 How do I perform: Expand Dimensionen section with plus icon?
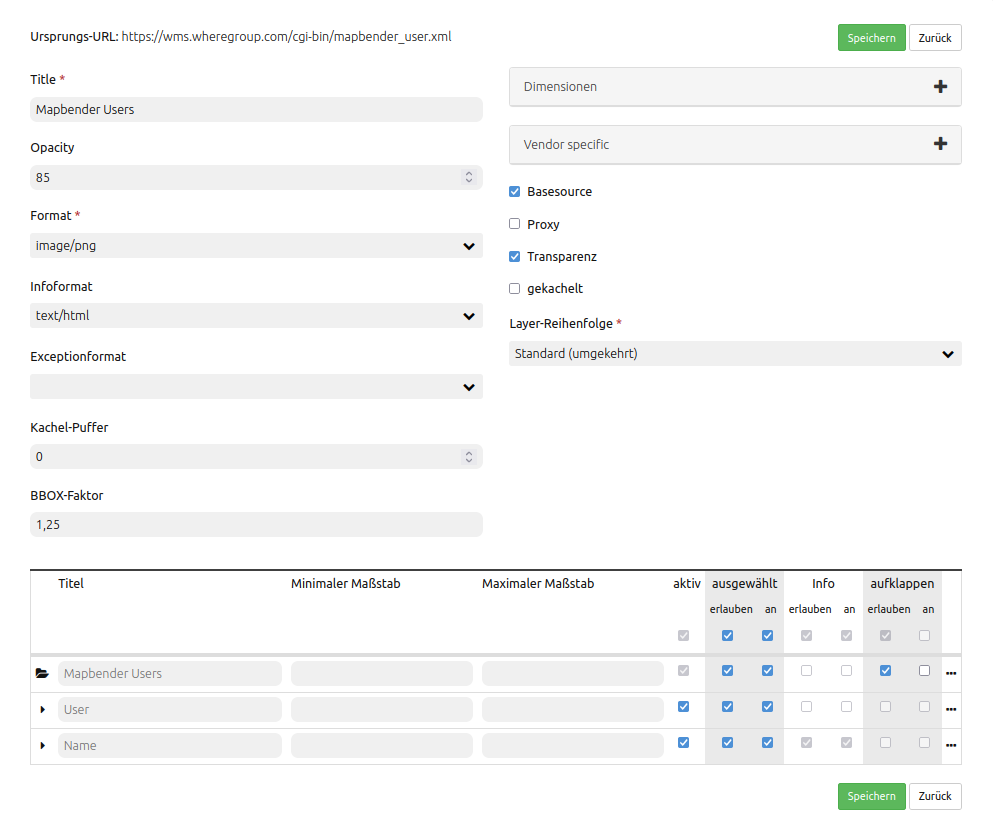click(x=939, y=87)
